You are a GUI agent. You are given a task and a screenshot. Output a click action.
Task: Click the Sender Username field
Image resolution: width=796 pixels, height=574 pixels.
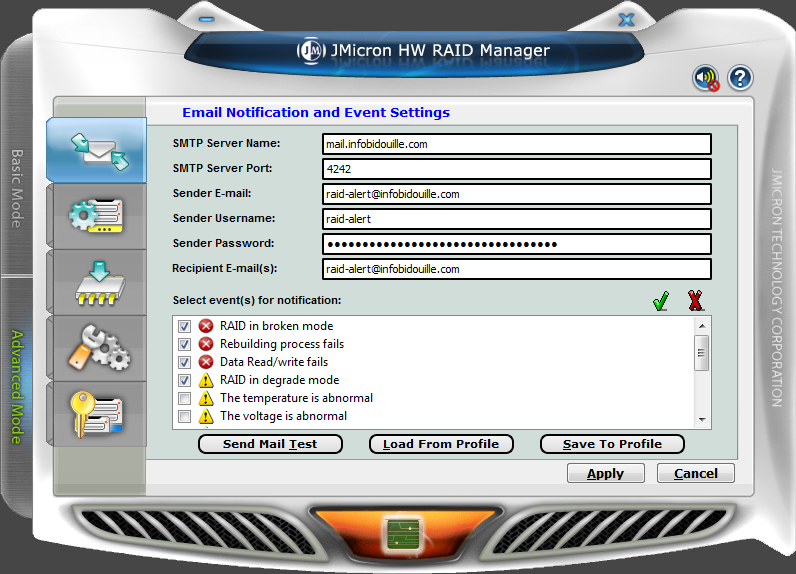517,219
